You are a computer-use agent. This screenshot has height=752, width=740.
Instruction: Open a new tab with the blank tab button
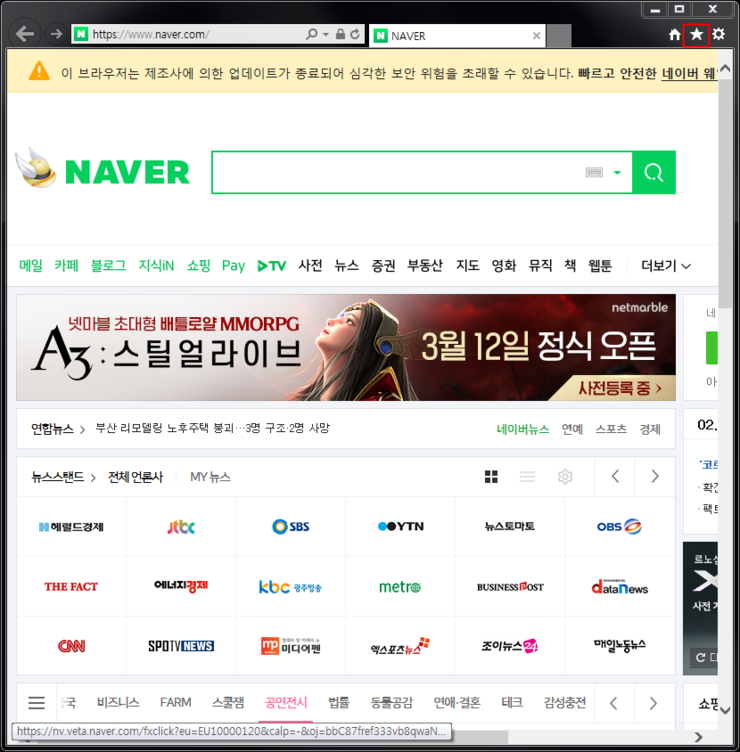[x=559, y=36]
